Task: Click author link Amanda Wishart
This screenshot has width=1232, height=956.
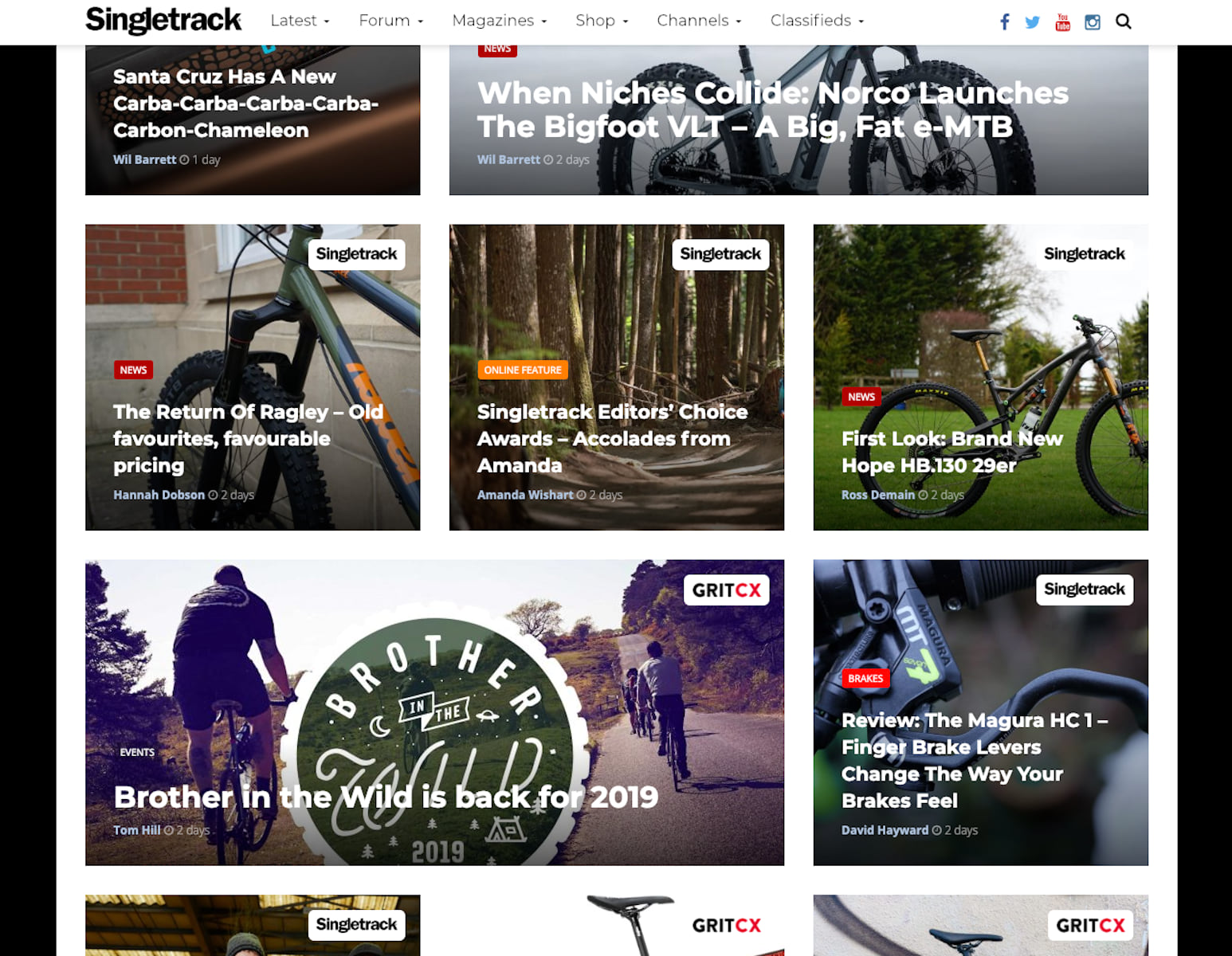Action: point(525,494)
